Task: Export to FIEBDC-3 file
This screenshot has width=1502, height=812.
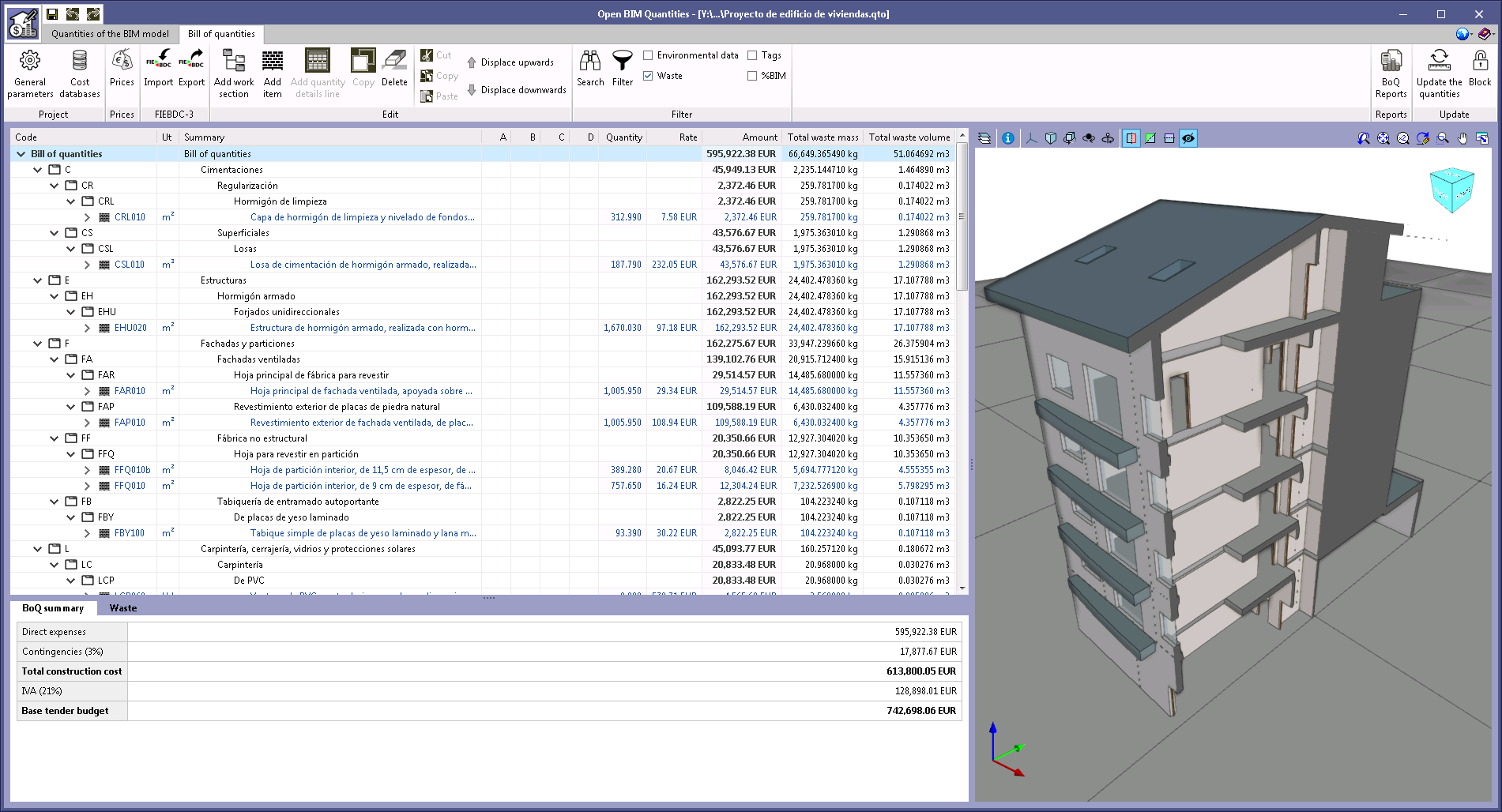Action: pyautogui.click(x=191, y=69)
